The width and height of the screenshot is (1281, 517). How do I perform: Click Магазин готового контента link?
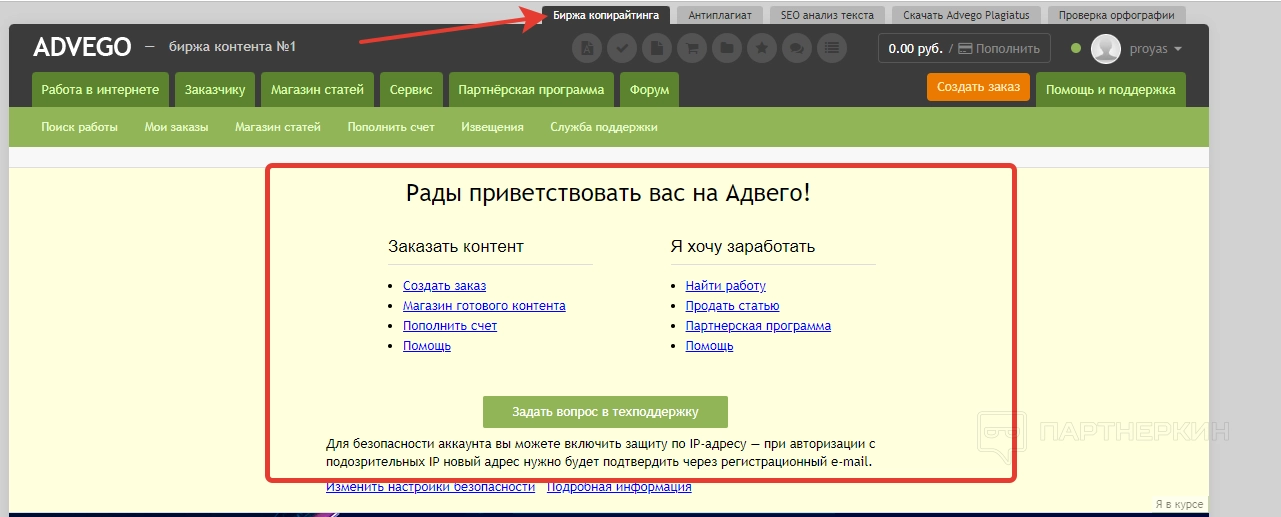pos(484,306)
